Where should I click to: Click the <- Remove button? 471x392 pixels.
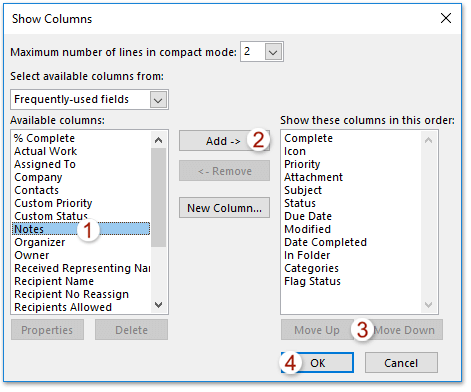point(224,171)
